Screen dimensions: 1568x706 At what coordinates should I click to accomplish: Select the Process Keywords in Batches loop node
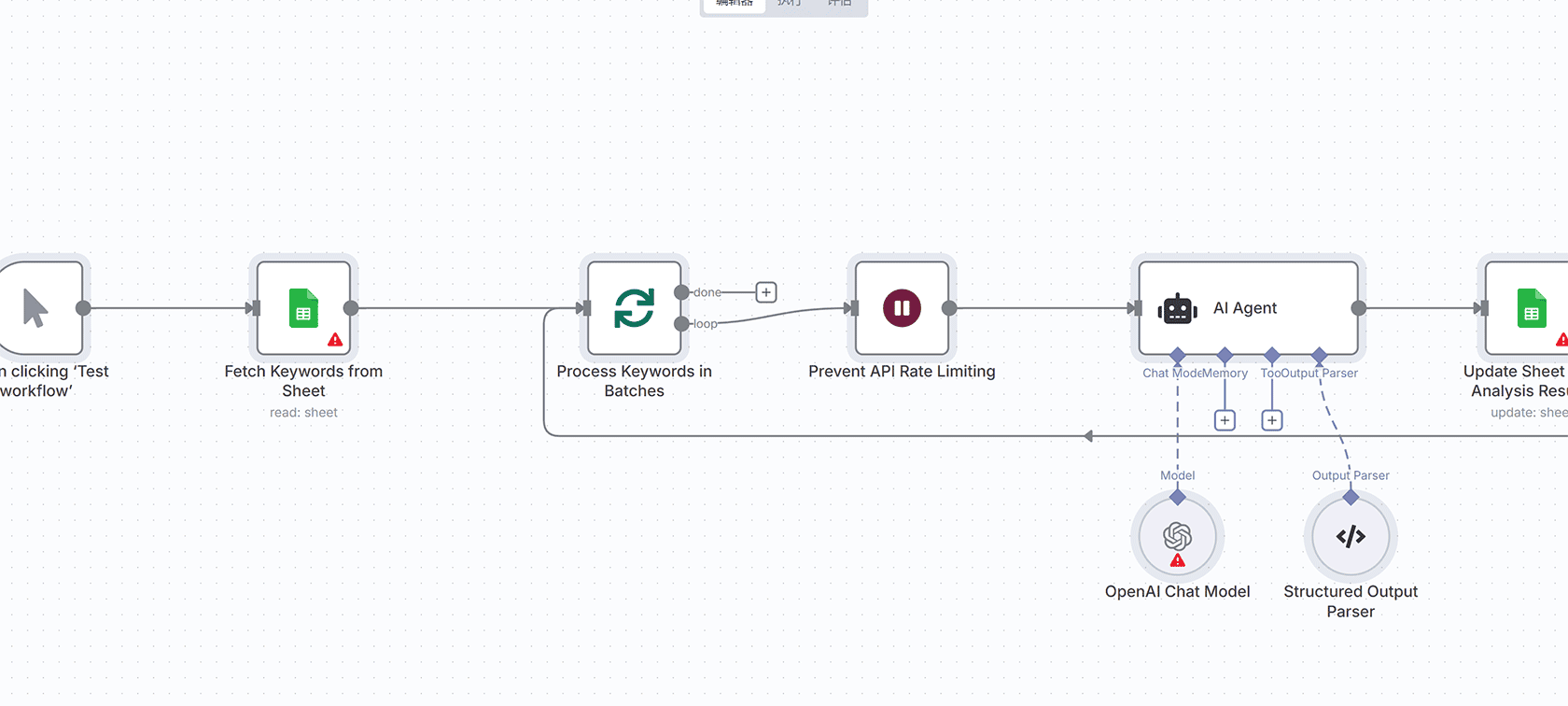634,308
